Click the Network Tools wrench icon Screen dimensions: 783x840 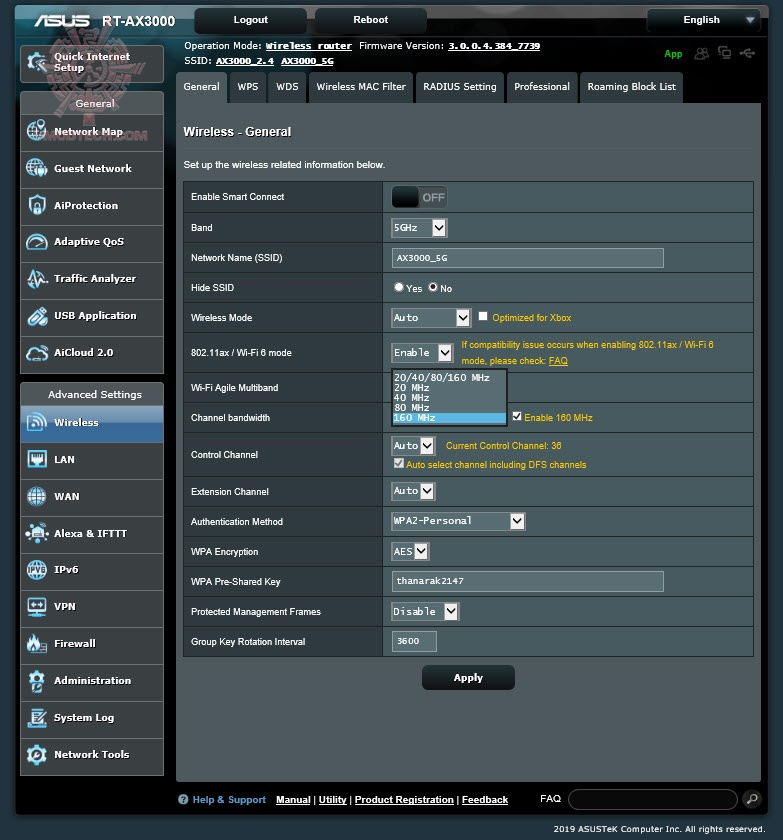point(37,754)
